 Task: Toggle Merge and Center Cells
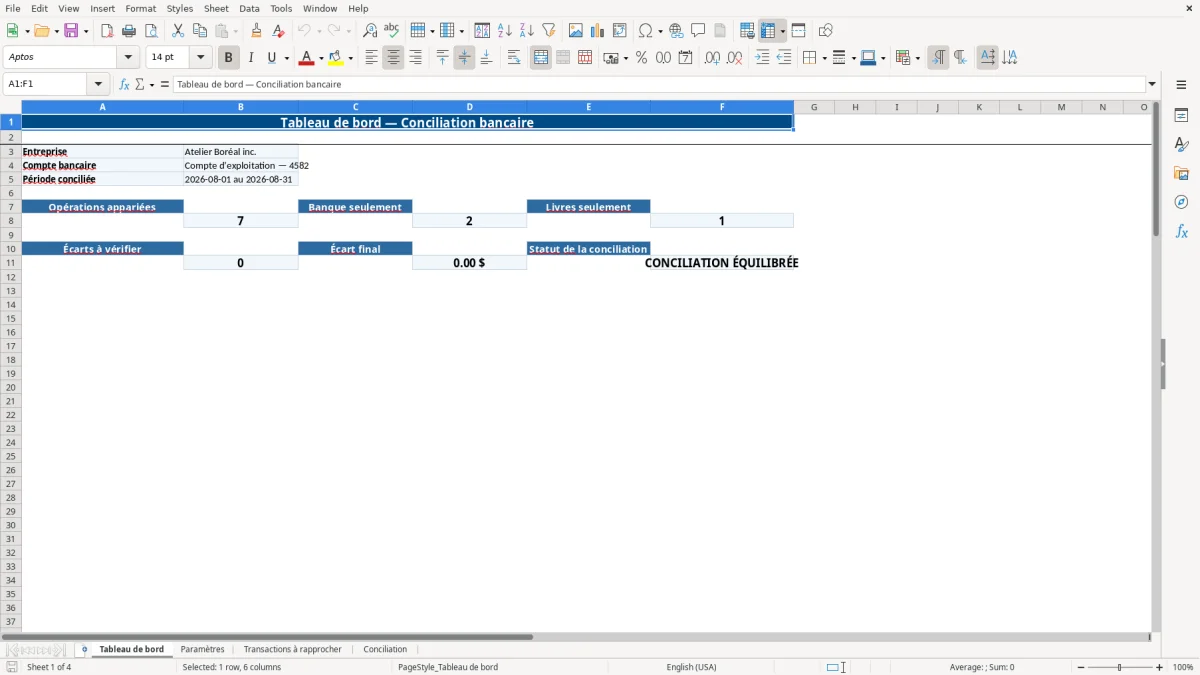[x=541, y=58]
